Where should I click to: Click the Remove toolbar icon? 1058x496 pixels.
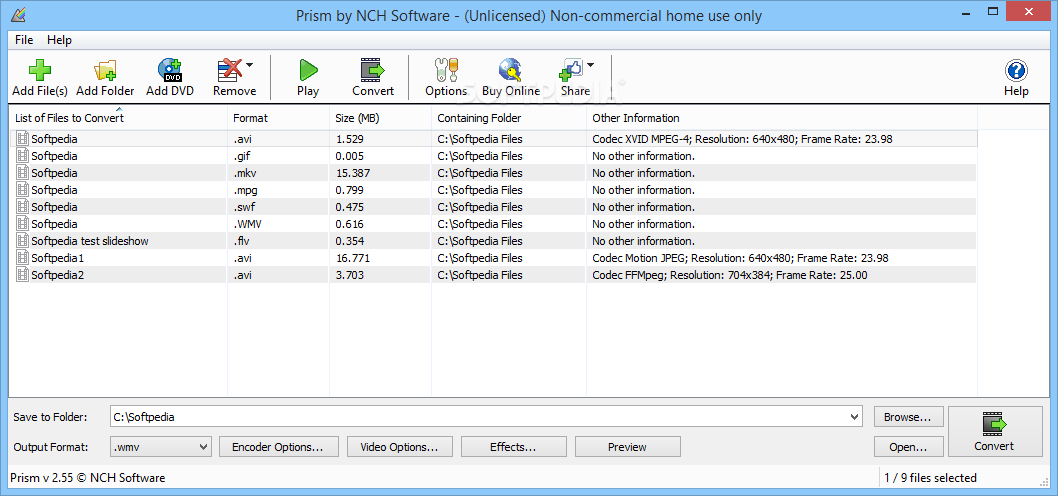[x=229, y=70]
